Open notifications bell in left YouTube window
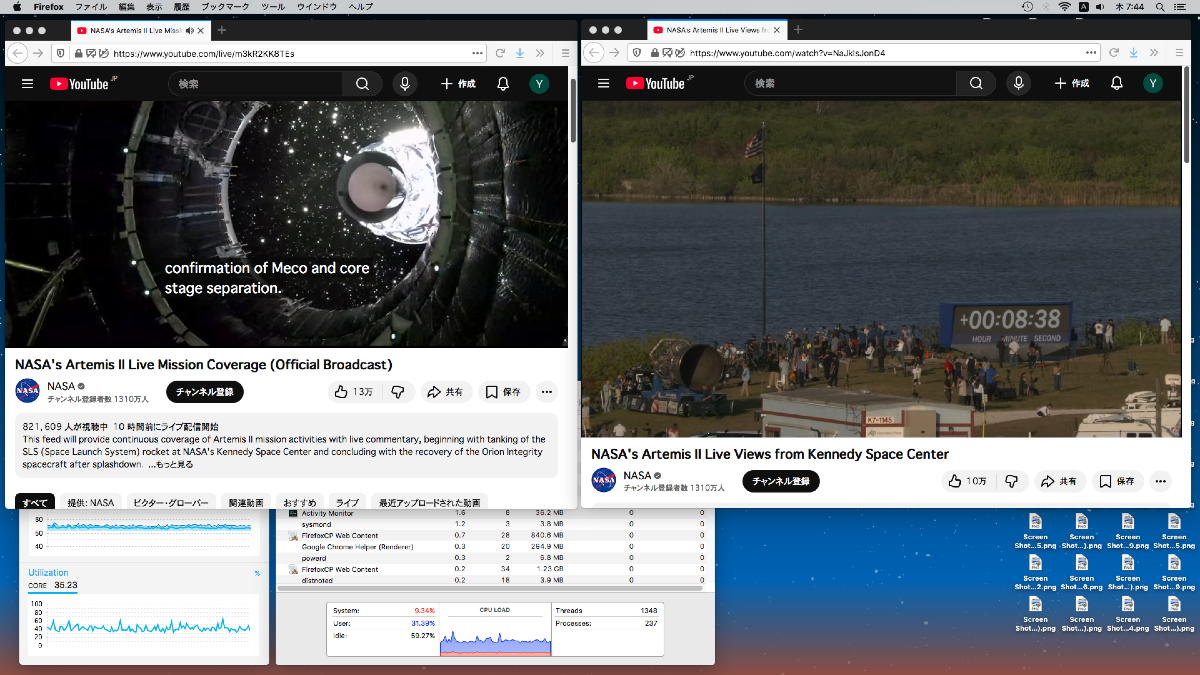 503,84
